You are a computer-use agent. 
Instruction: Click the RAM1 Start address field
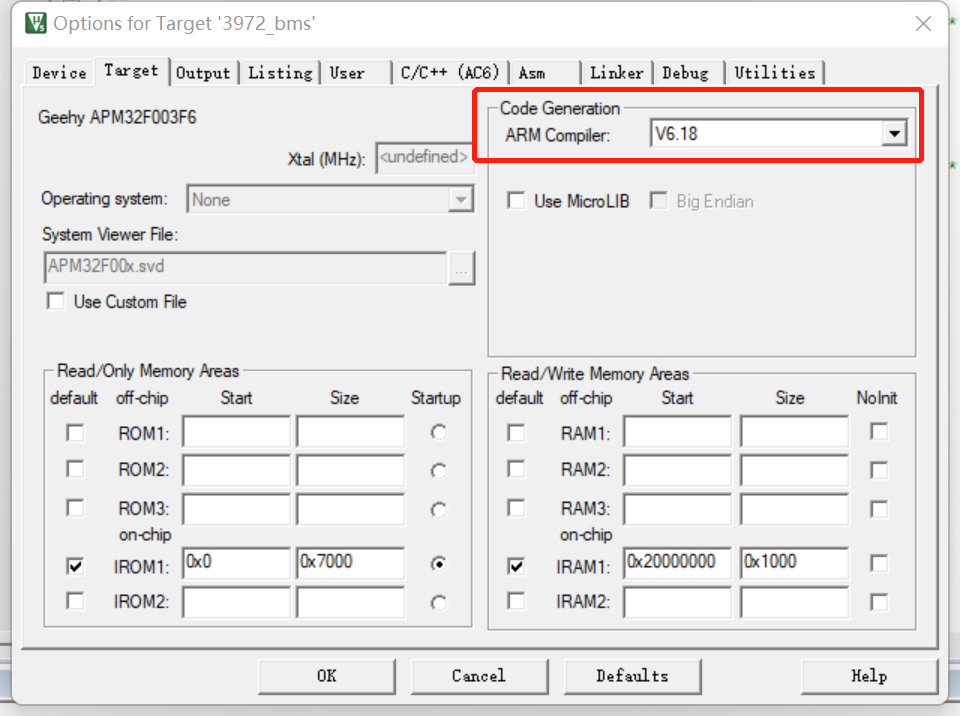click(678, 432)
